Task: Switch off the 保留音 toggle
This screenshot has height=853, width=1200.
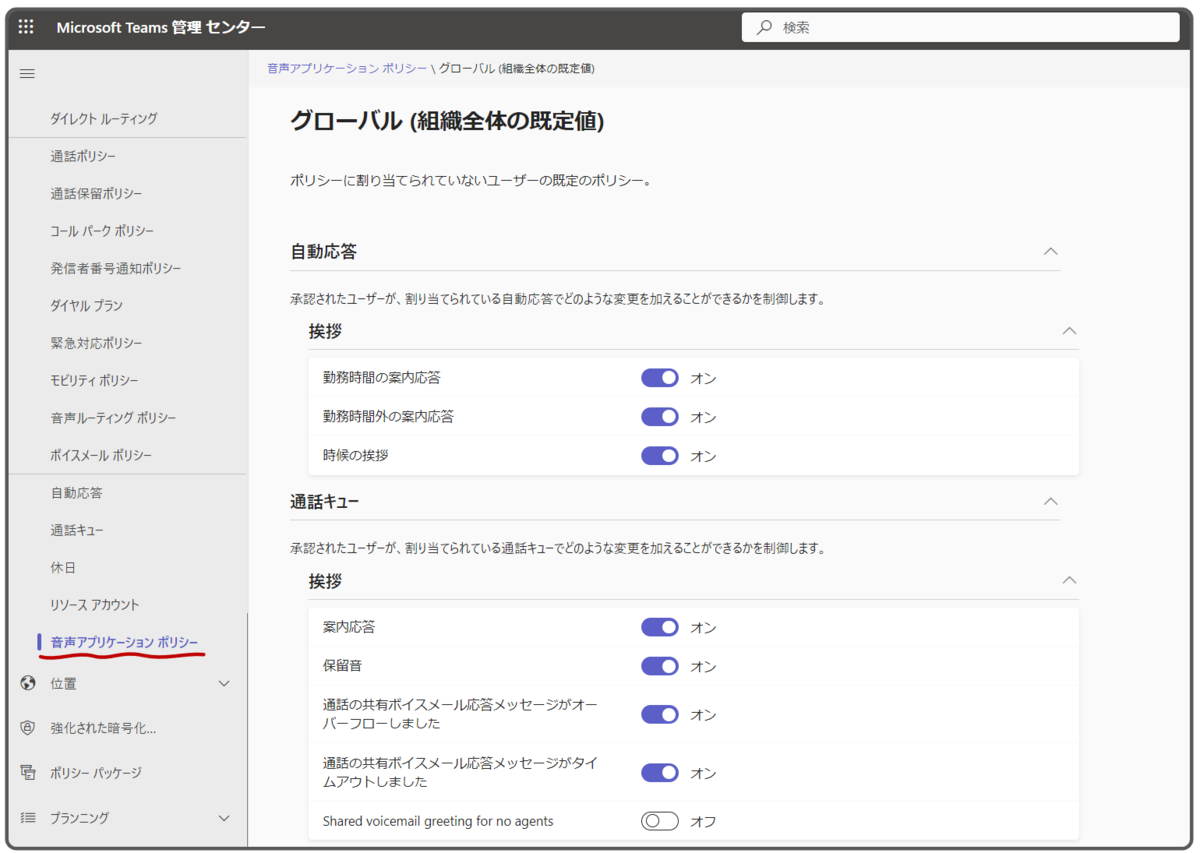Action: click(x=660, y=666)
